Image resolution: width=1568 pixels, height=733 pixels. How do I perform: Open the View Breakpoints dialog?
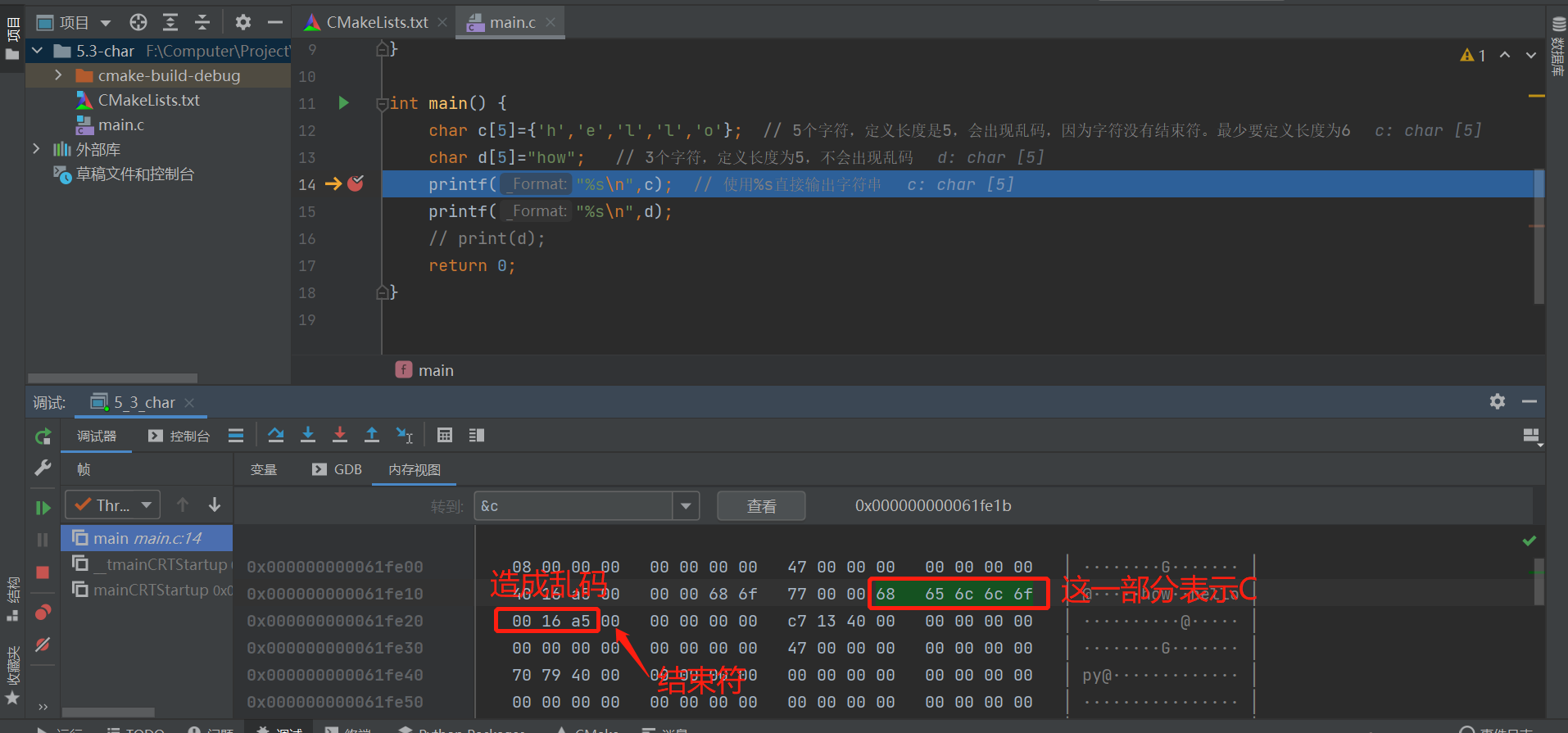(43, 613)
